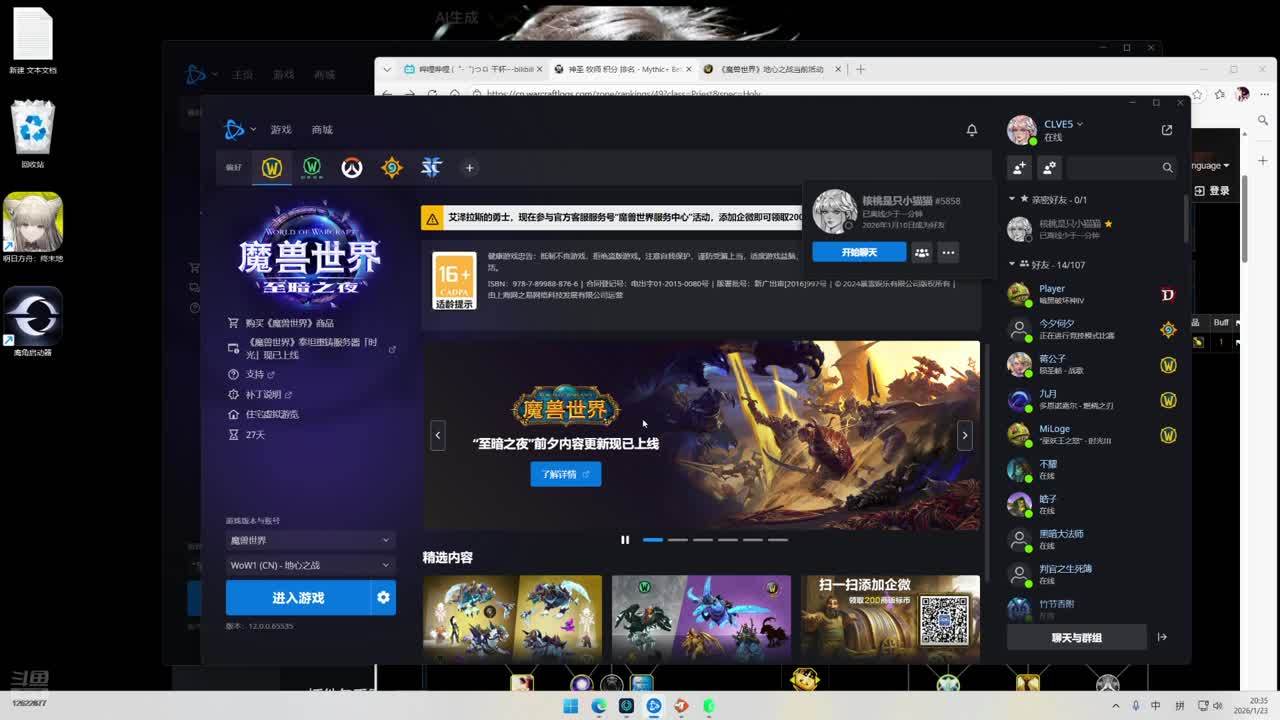Viewport: 1280px width, 720px height.
Task: Open the Battle.net logo menu
Action: pyautogui.click(x=234, y=129)
